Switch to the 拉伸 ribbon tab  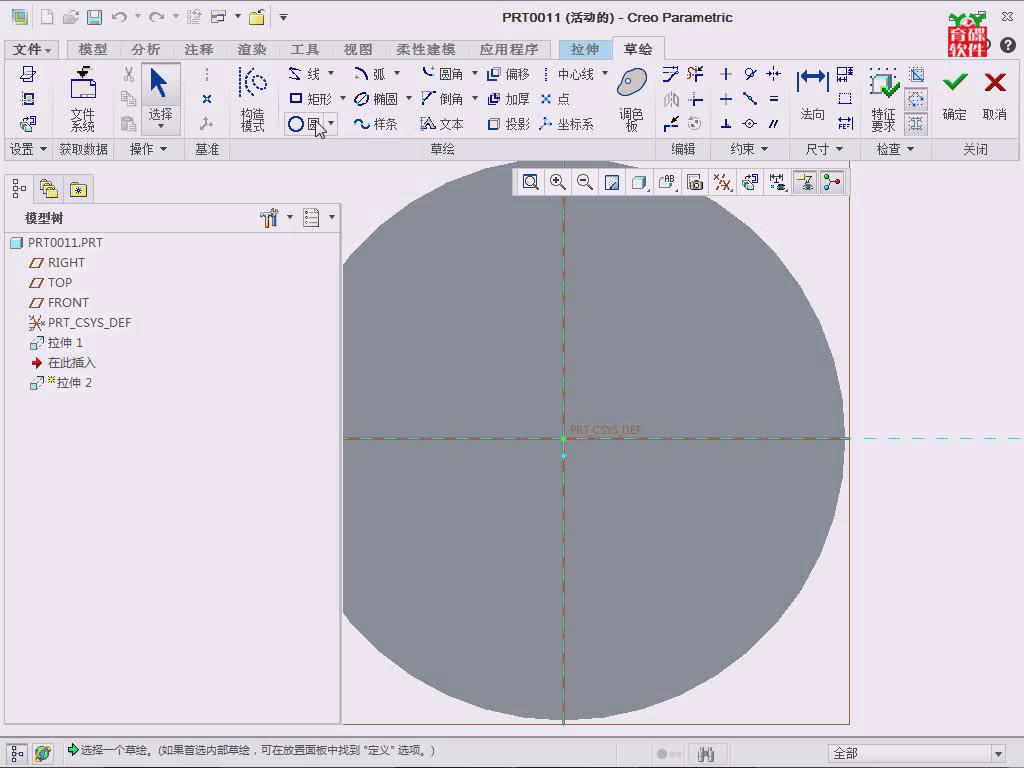[x=584, y=49]
